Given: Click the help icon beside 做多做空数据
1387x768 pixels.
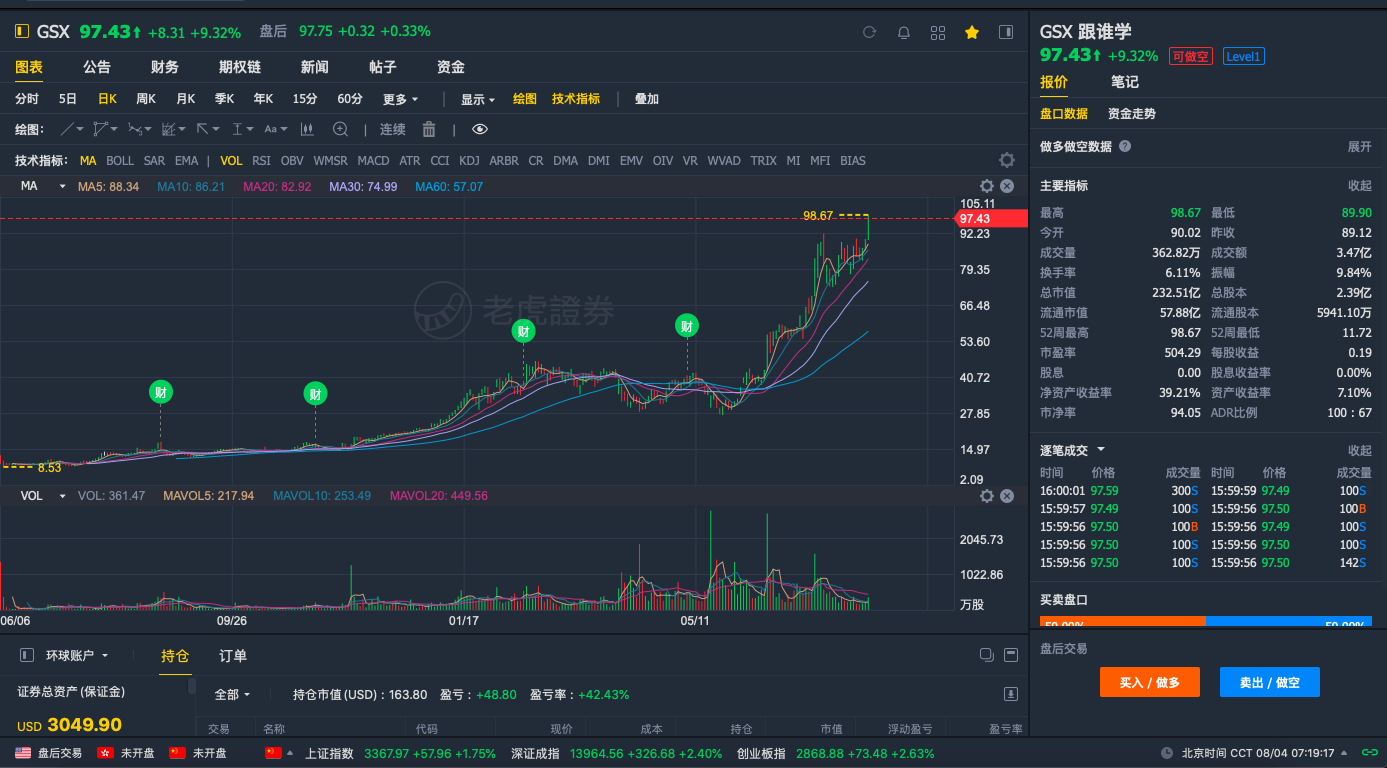Looking at the screenshot, I should pos(1125,146).
